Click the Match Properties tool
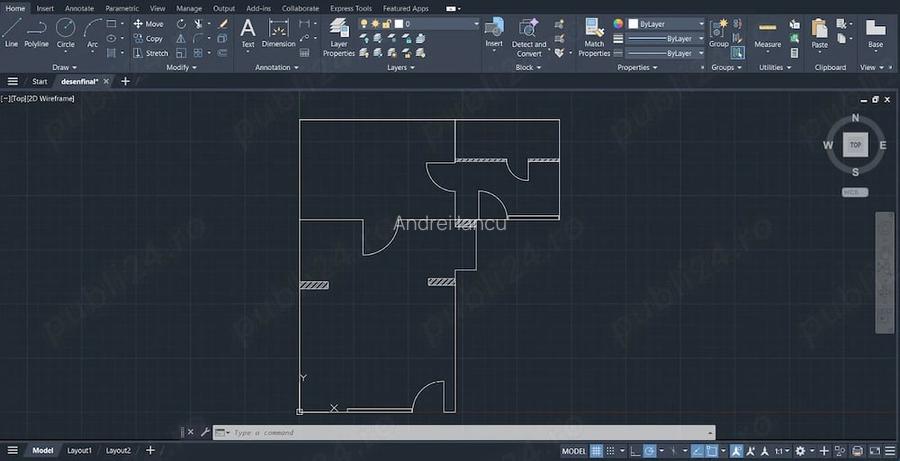Viewport: 900px width, 461px height. pyautogui.click(x=594, y=37)
